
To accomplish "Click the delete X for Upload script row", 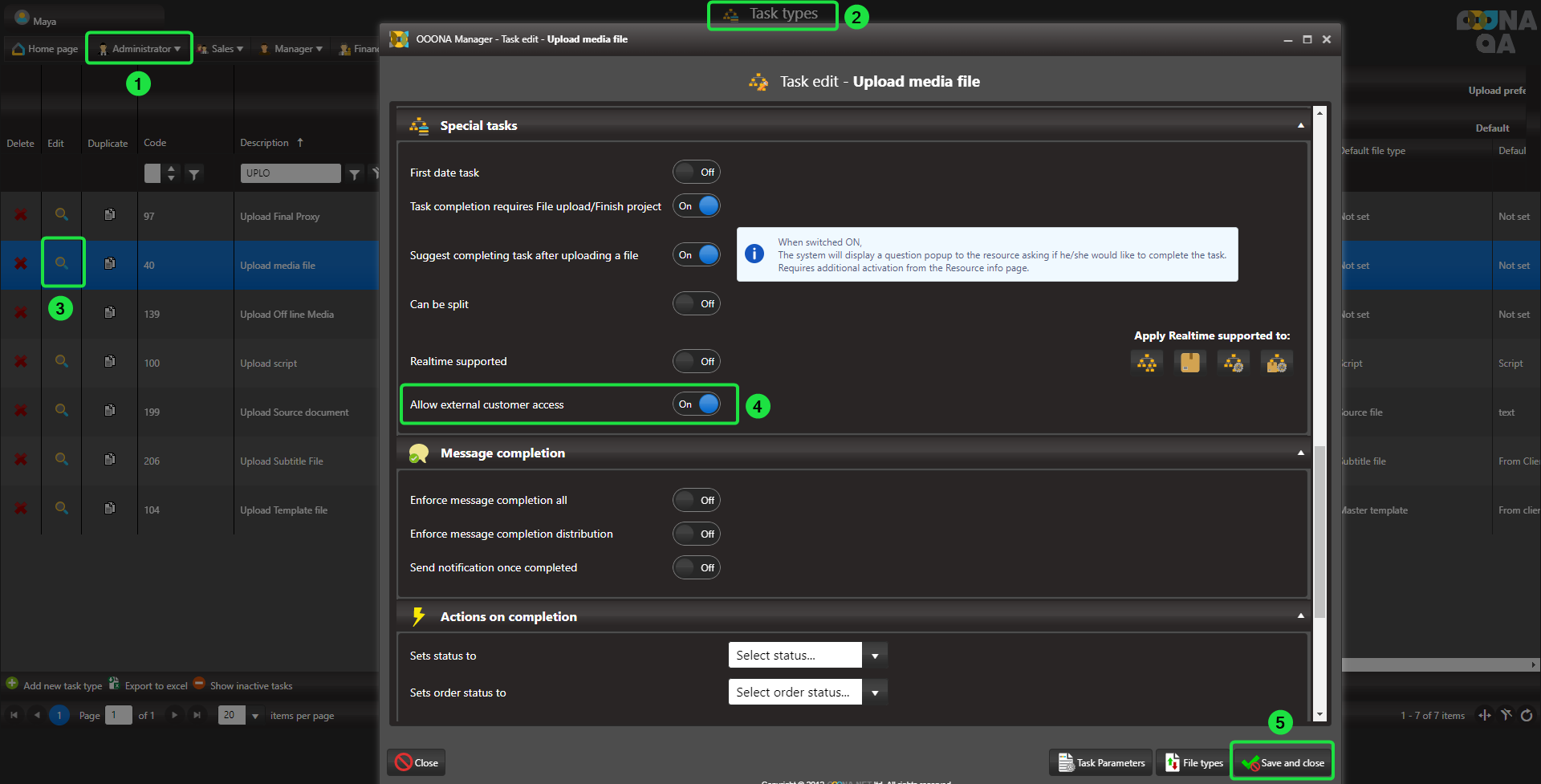I will [21, 362].
